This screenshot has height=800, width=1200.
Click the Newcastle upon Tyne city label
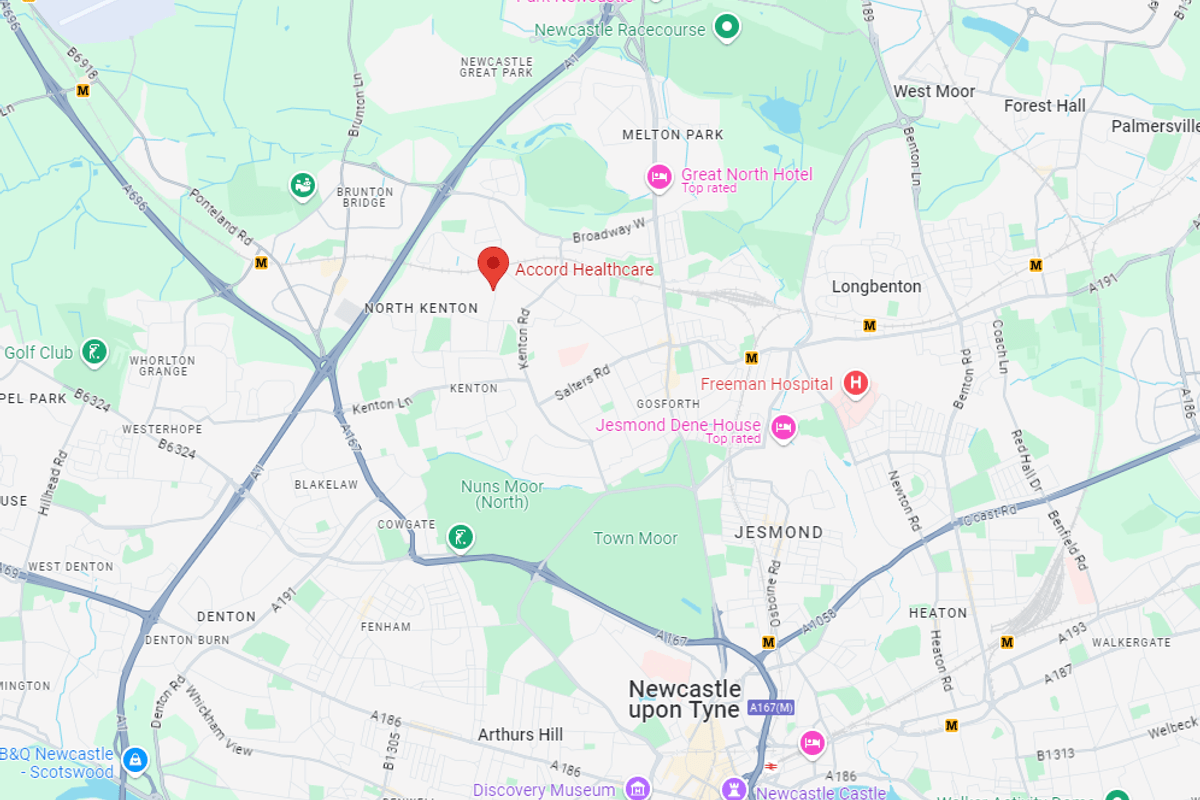click(685, 699)
